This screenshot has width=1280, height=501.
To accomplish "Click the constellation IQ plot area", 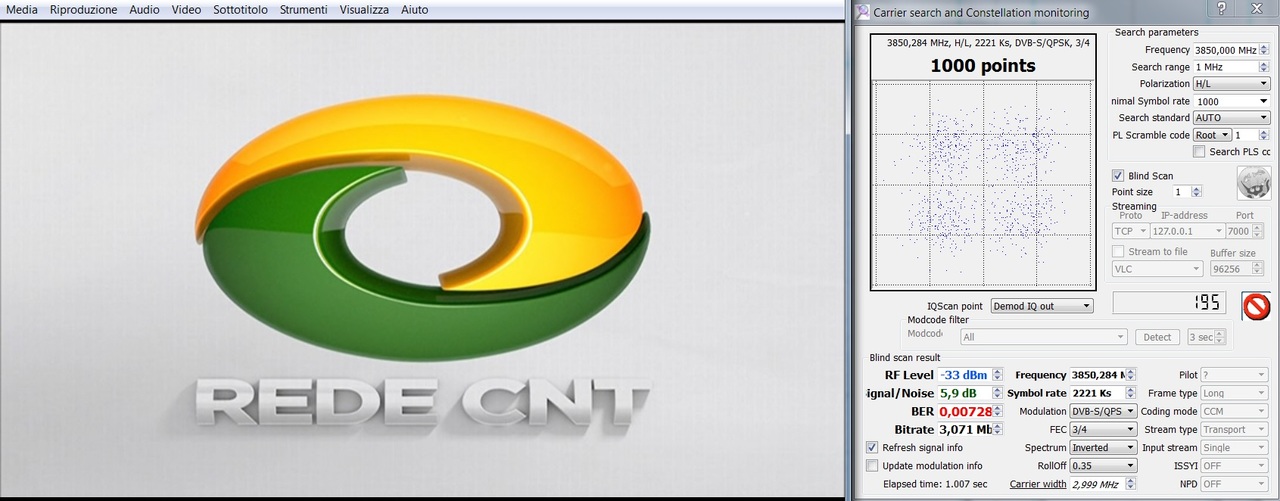I will pos(985,185).
